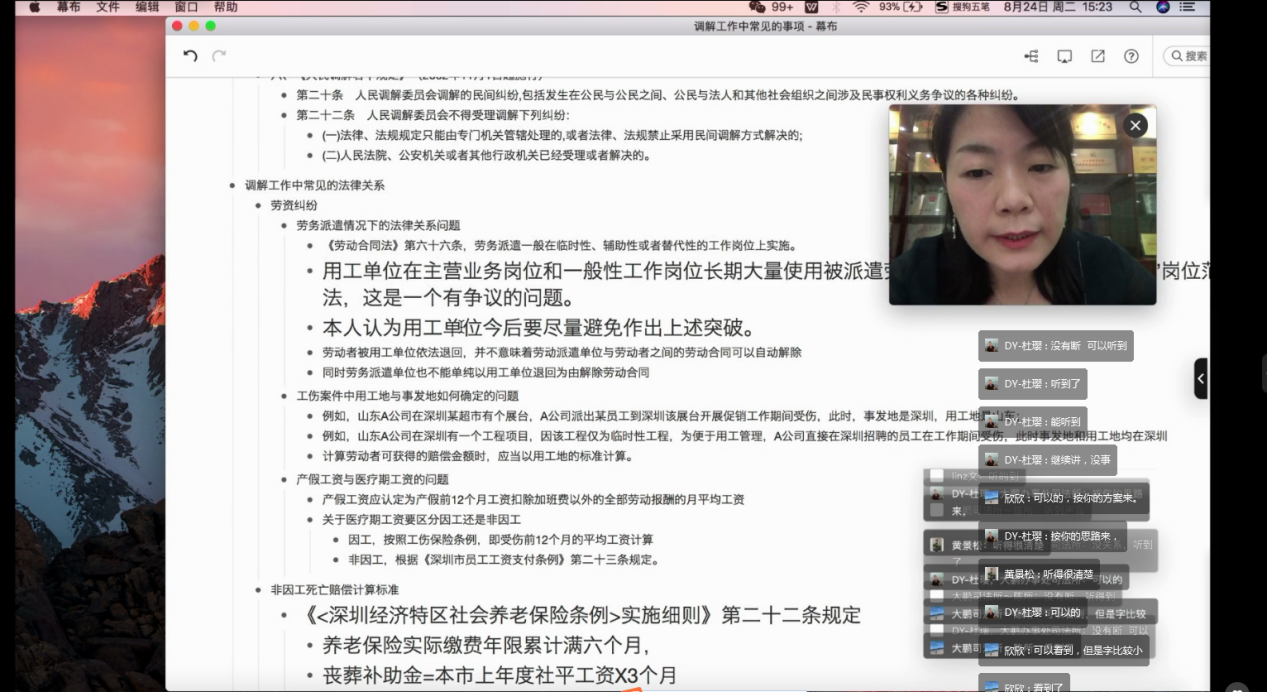Click chat message 欣欣：可以看到，但是字比较小
Viewport: 1267px width, 692px height.
pos(1063,651)
